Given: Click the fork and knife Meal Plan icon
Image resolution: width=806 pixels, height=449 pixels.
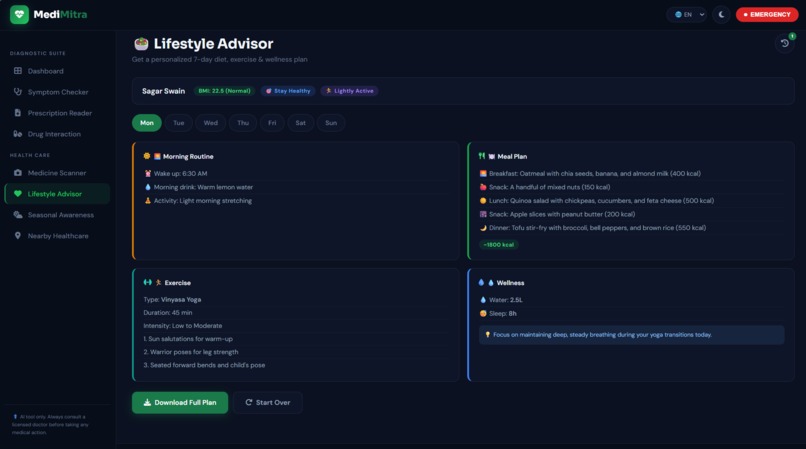Looking at the screenshot, I should click(482, 156).
